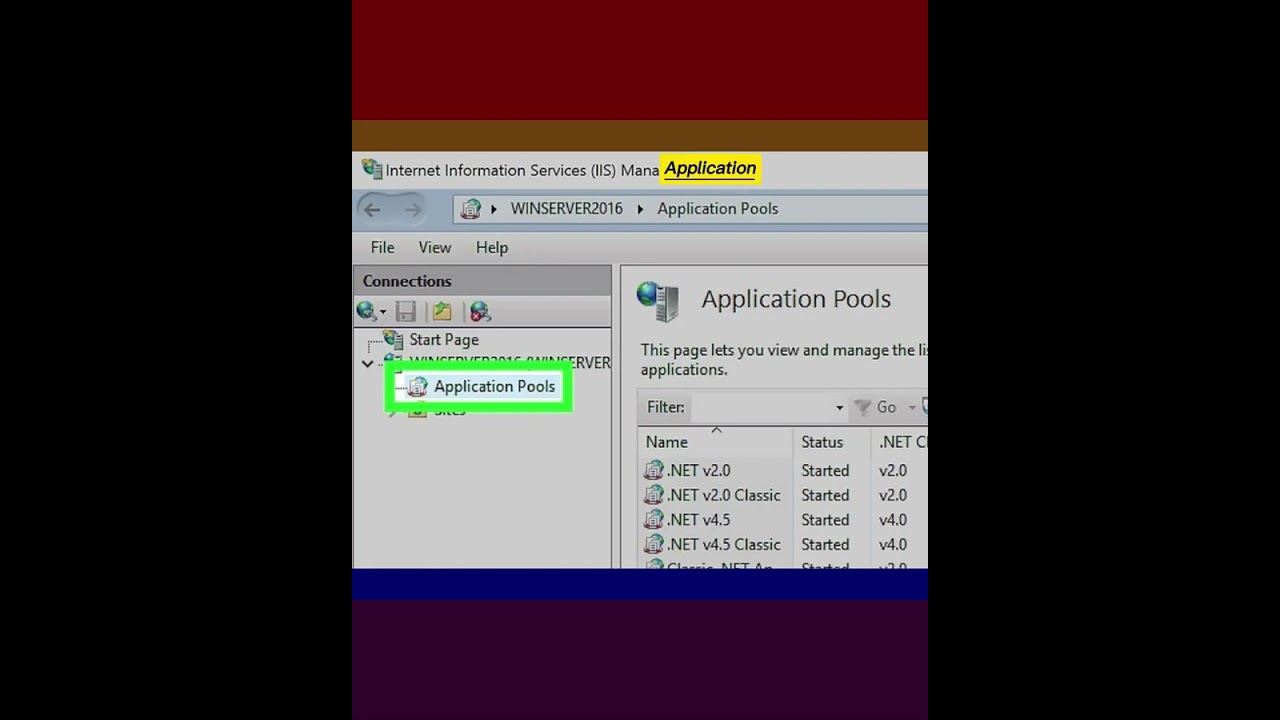Click the Start Page tree icon
The width and height of the screenshot is (1280, 720).
[x=394, y=339]
